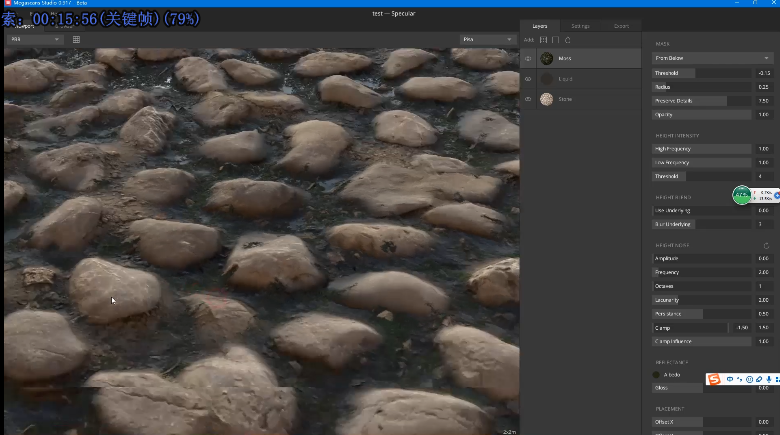Image resolution: width=780 pixels, height=435 pixels.
Task: Adjust the Opacity slider
Action: [702, 115]
